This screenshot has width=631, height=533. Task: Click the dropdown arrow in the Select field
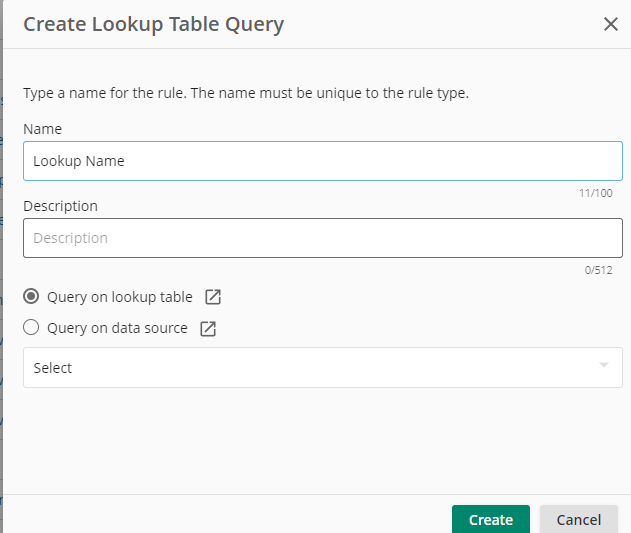(x=604, y=365)
